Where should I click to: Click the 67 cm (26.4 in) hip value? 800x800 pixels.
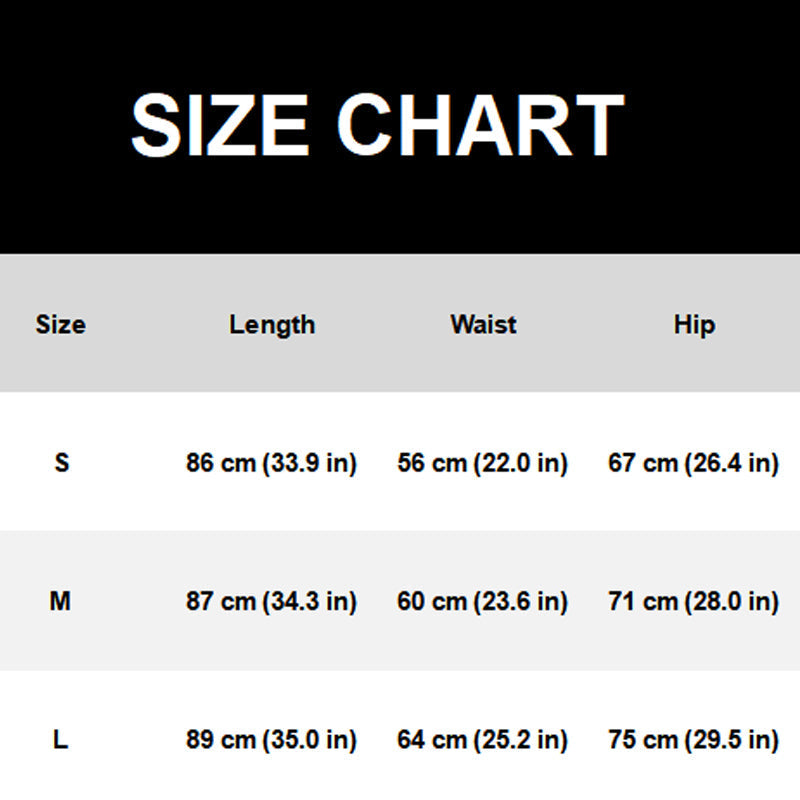coord(694,463)
